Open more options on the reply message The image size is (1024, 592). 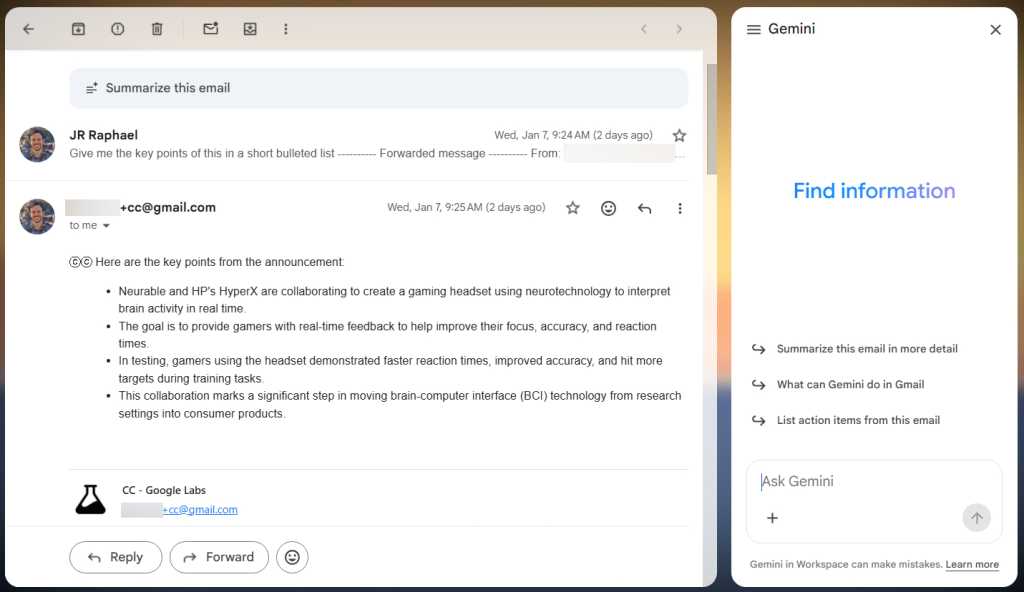coord(680,208)
